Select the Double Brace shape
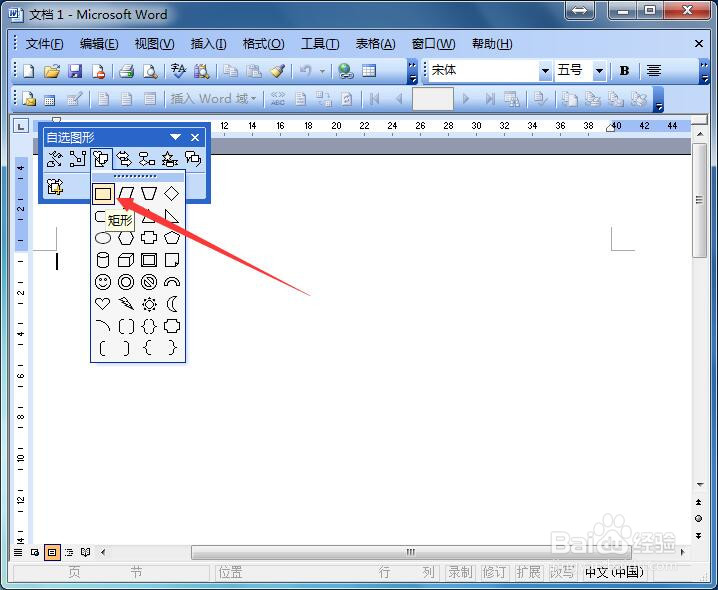This screenshot has width=718, height=590. click(149, 326)
